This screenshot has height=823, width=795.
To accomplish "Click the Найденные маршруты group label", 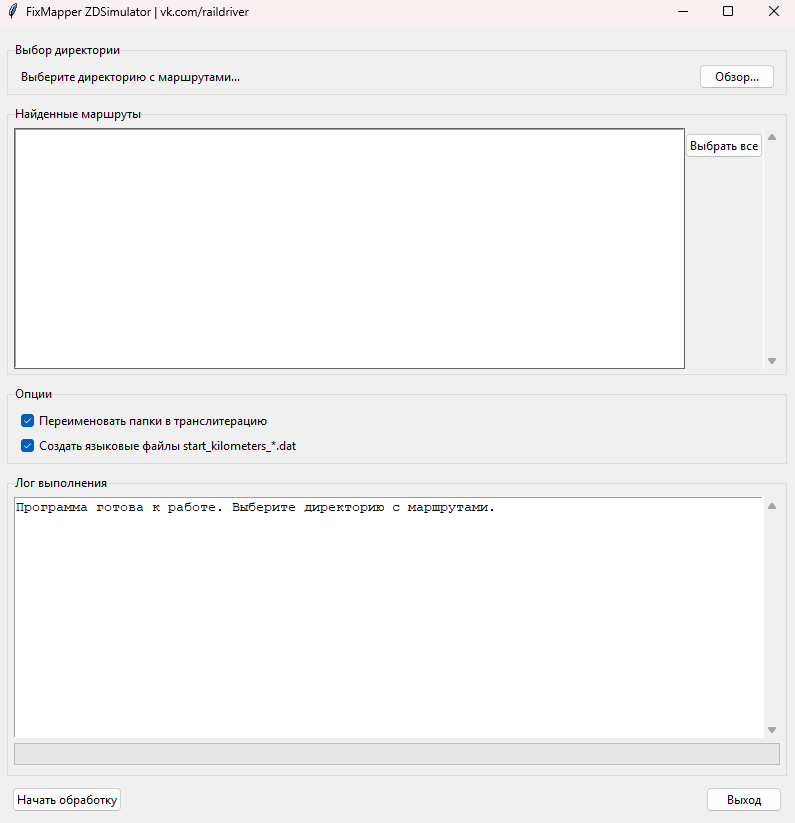I will (78, 114).
